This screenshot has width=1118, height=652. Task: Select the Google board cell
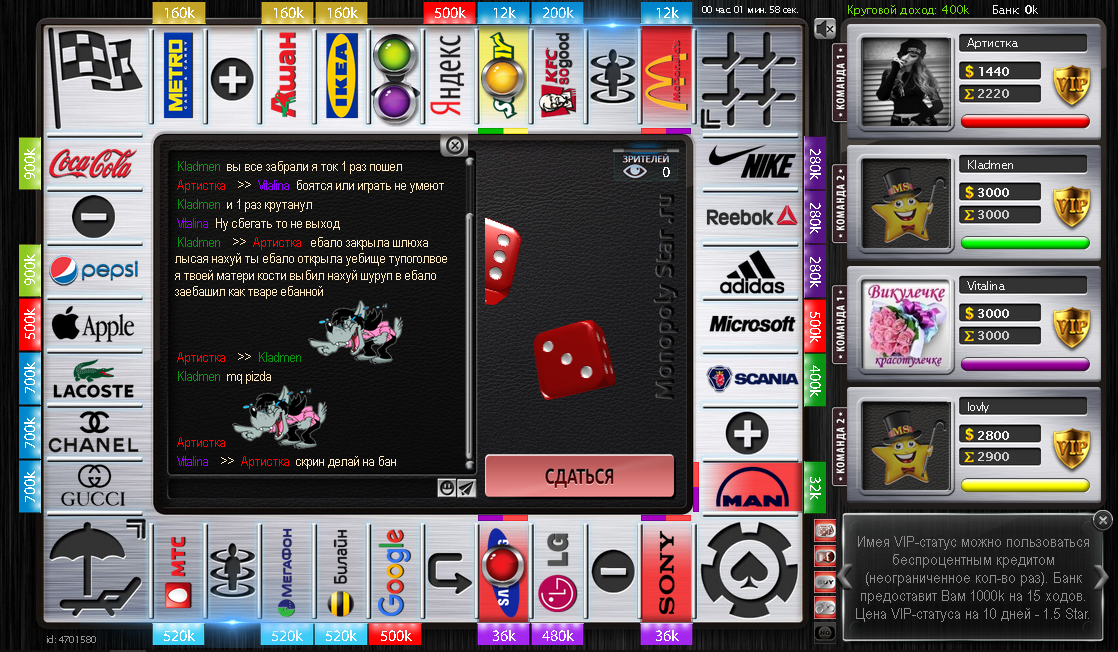pos(395,572)
